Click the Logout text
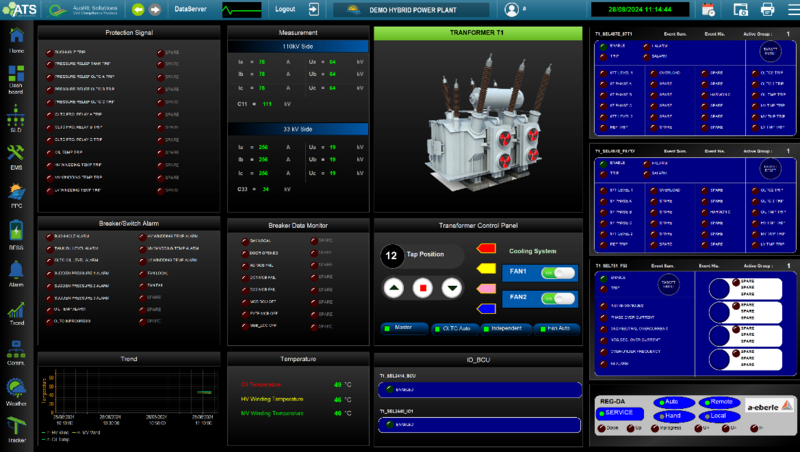Screen dimensions: 800x452 point(285,9)
